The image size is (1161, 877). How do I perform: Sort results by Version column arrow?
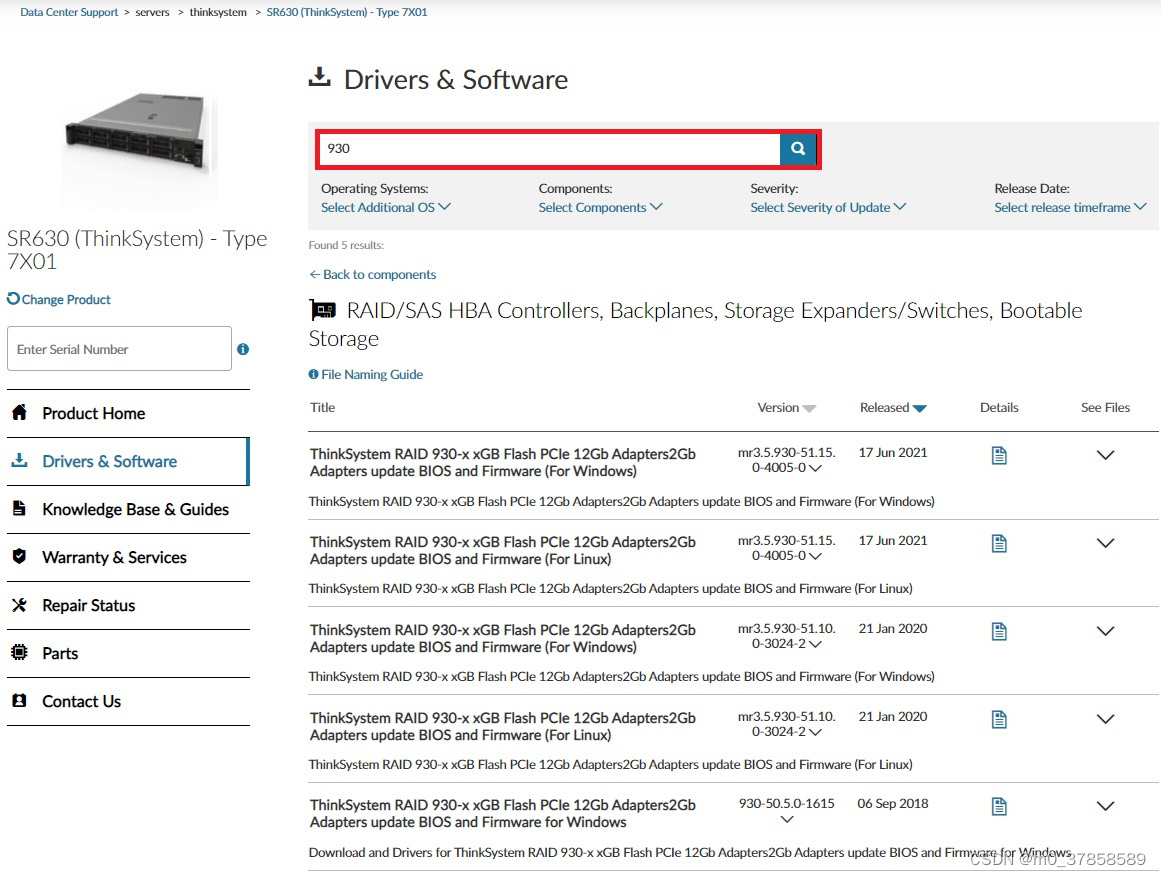point(810,408)
